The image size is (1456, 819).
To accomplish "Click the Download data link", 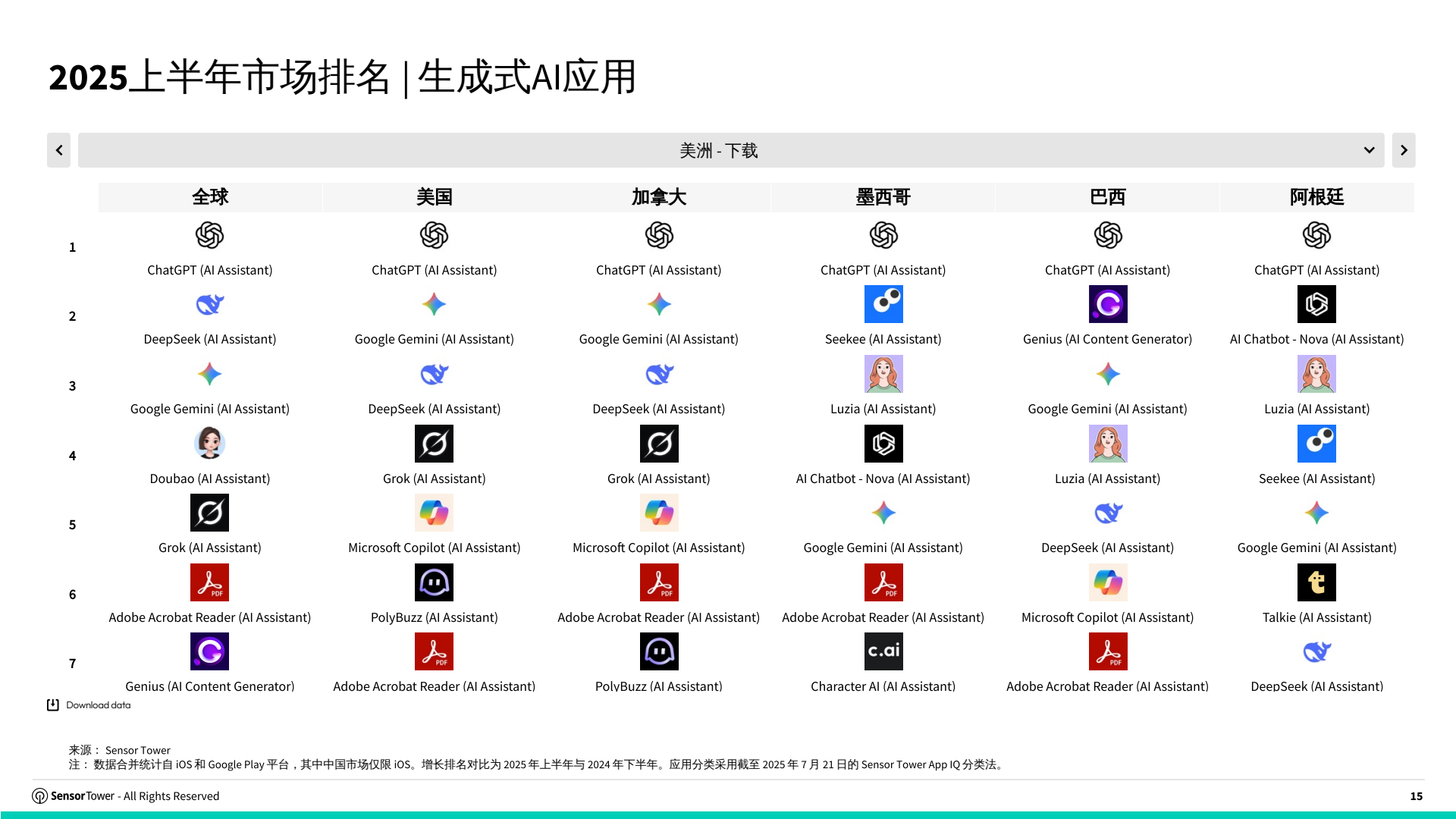I will [x=98, y=705].
